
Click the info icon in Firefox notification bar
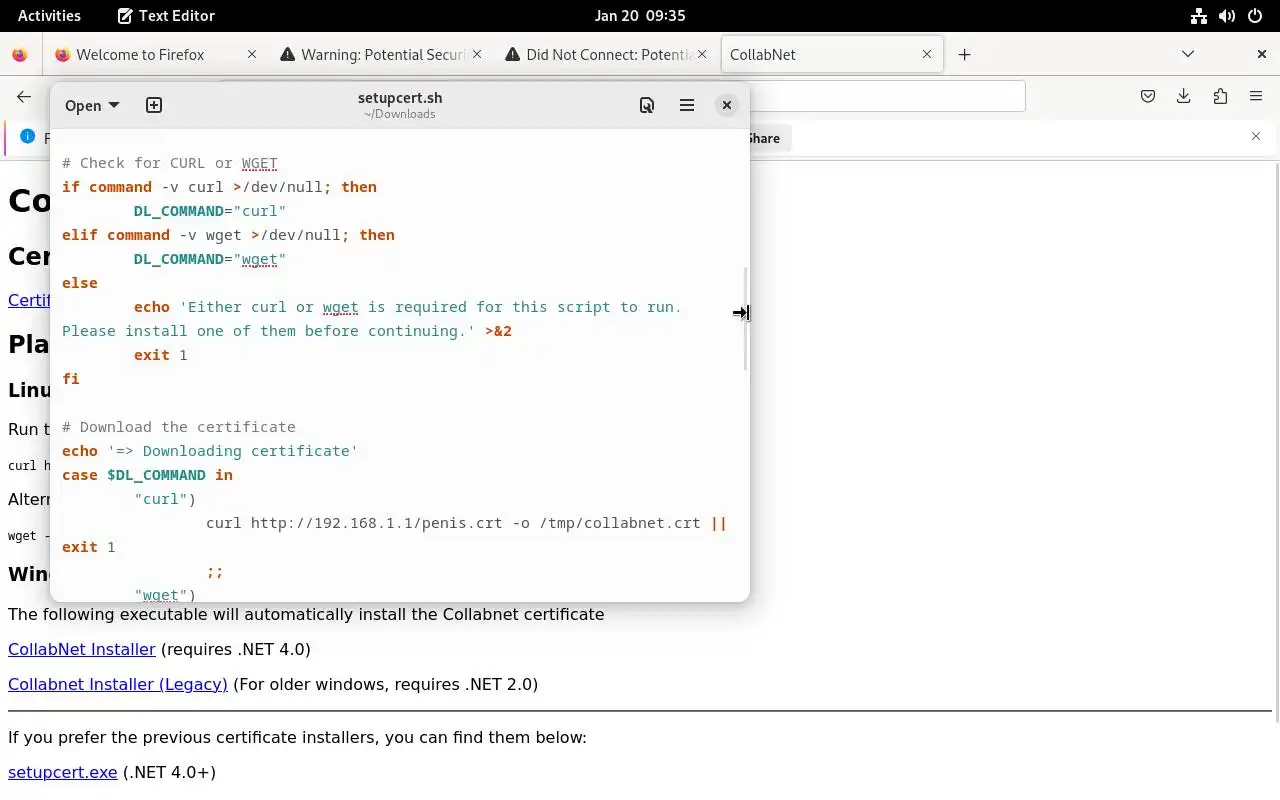[x=27, y=136]
